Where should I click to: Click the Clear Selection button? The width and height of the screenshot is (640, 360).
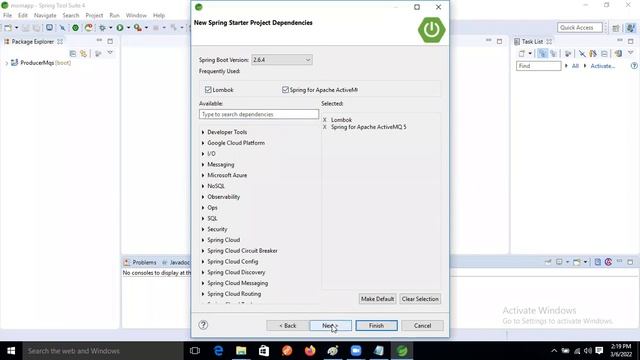click(x=420, y=299)
